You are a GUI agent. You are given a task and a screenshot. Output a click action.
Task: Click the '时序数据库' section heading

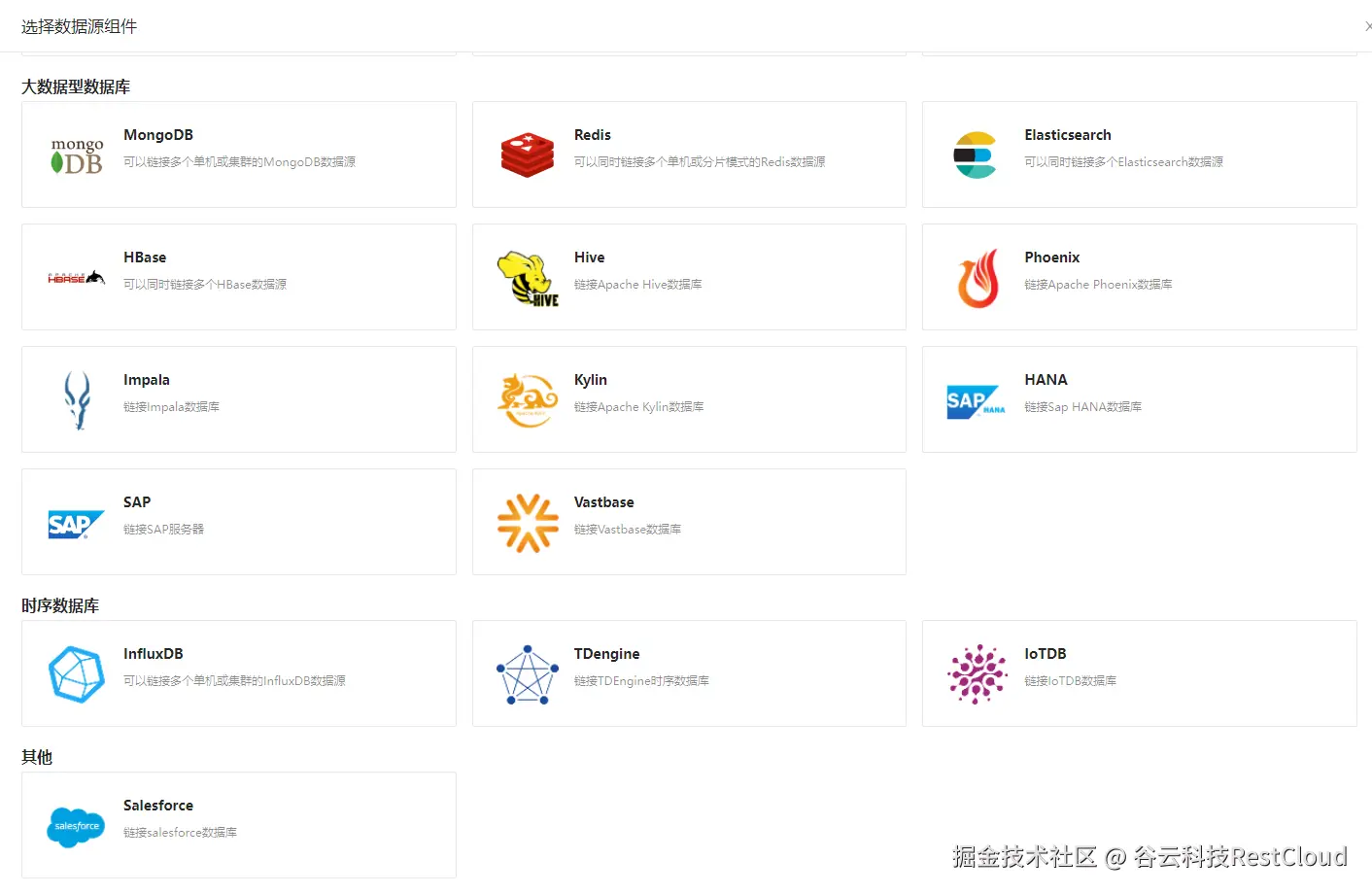point(60,606)
